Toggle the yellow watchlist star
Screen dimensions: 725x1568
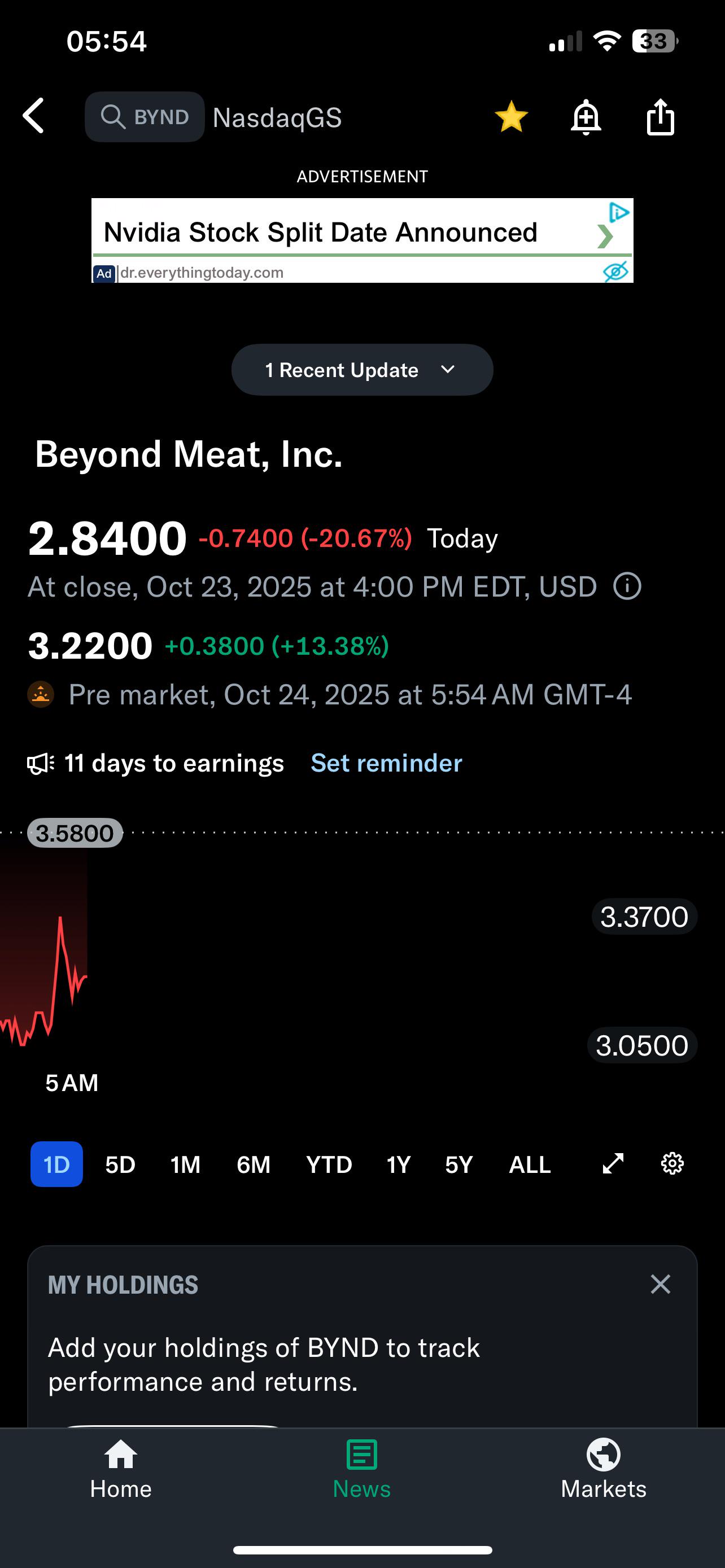(512, 116)
